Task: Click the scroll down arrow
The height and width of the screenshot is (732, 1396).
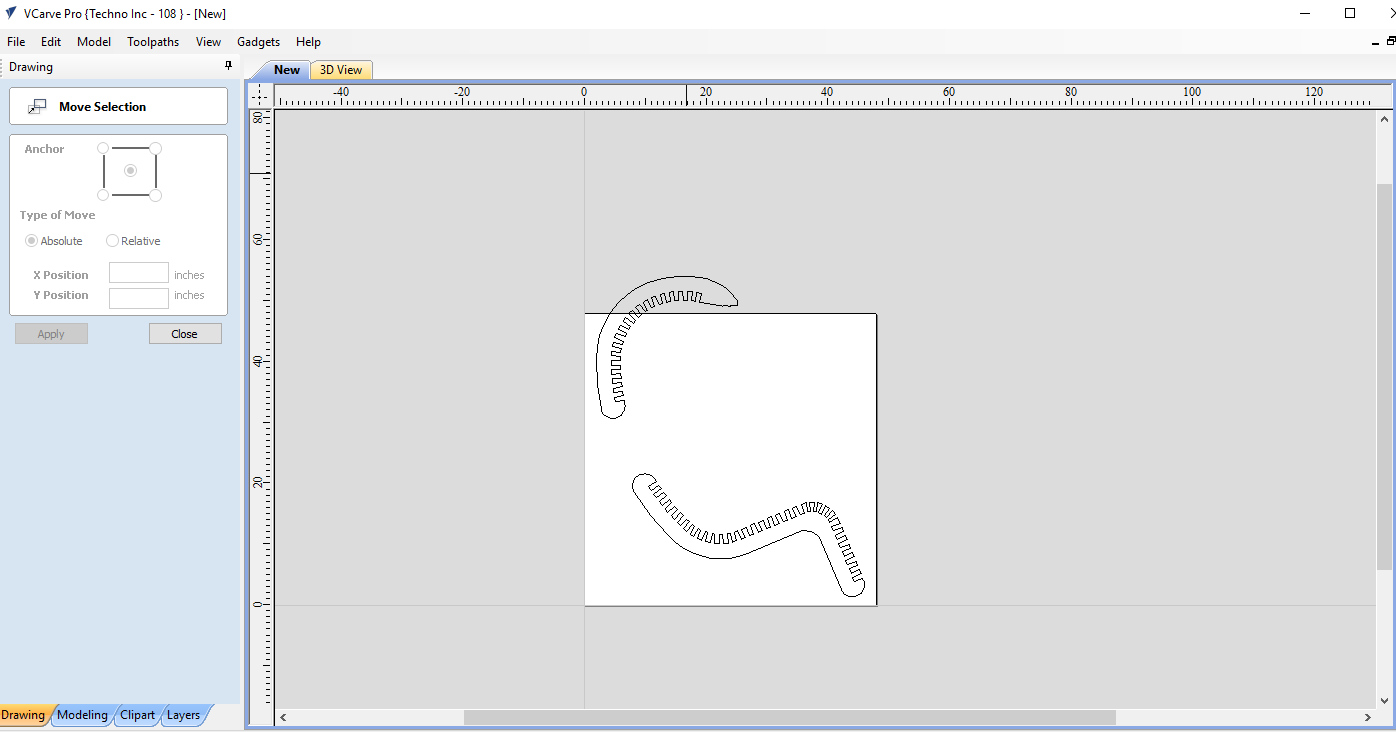Action: [1384, 701]
